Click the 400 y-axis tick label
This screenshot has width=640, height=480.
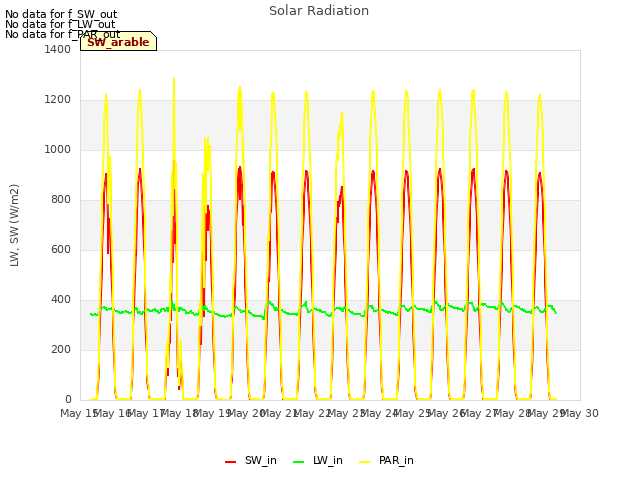point(61,300)
